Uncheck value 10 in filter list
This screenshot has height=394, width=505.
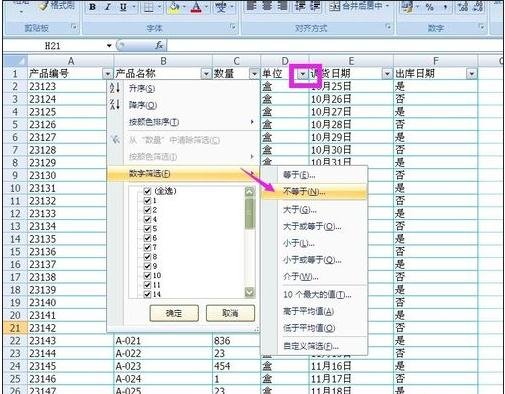147,275
